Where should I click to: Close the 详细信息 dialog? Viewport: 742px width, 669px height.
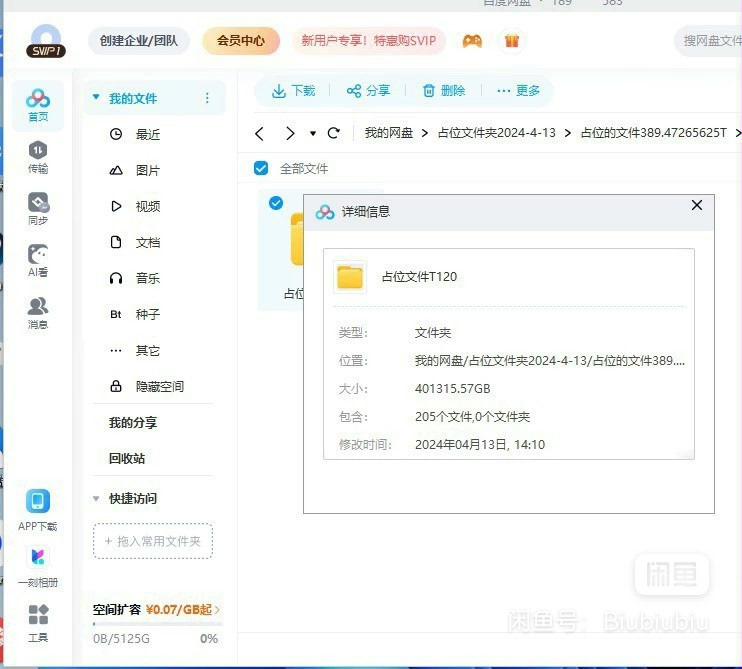coord(697,205)
